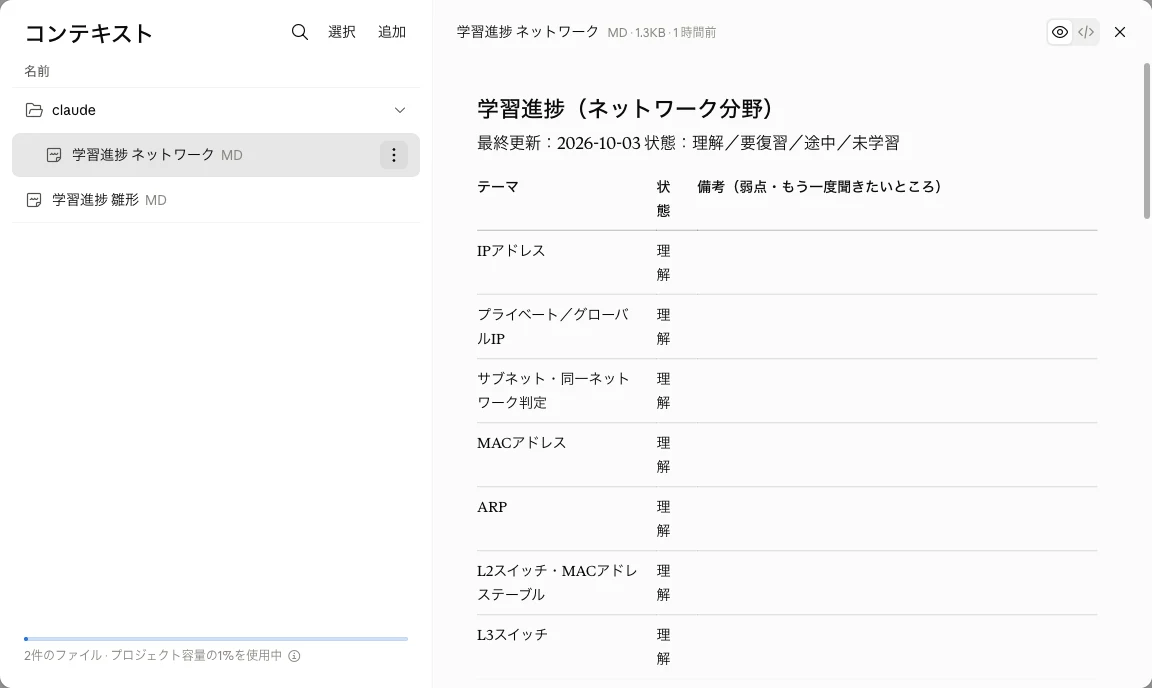Image resolution: width=1152 pixels, height=688 pixels.
Task: Click the サブネット・同一ネットワーク判定 cell
Action: [x=553, y=390]
